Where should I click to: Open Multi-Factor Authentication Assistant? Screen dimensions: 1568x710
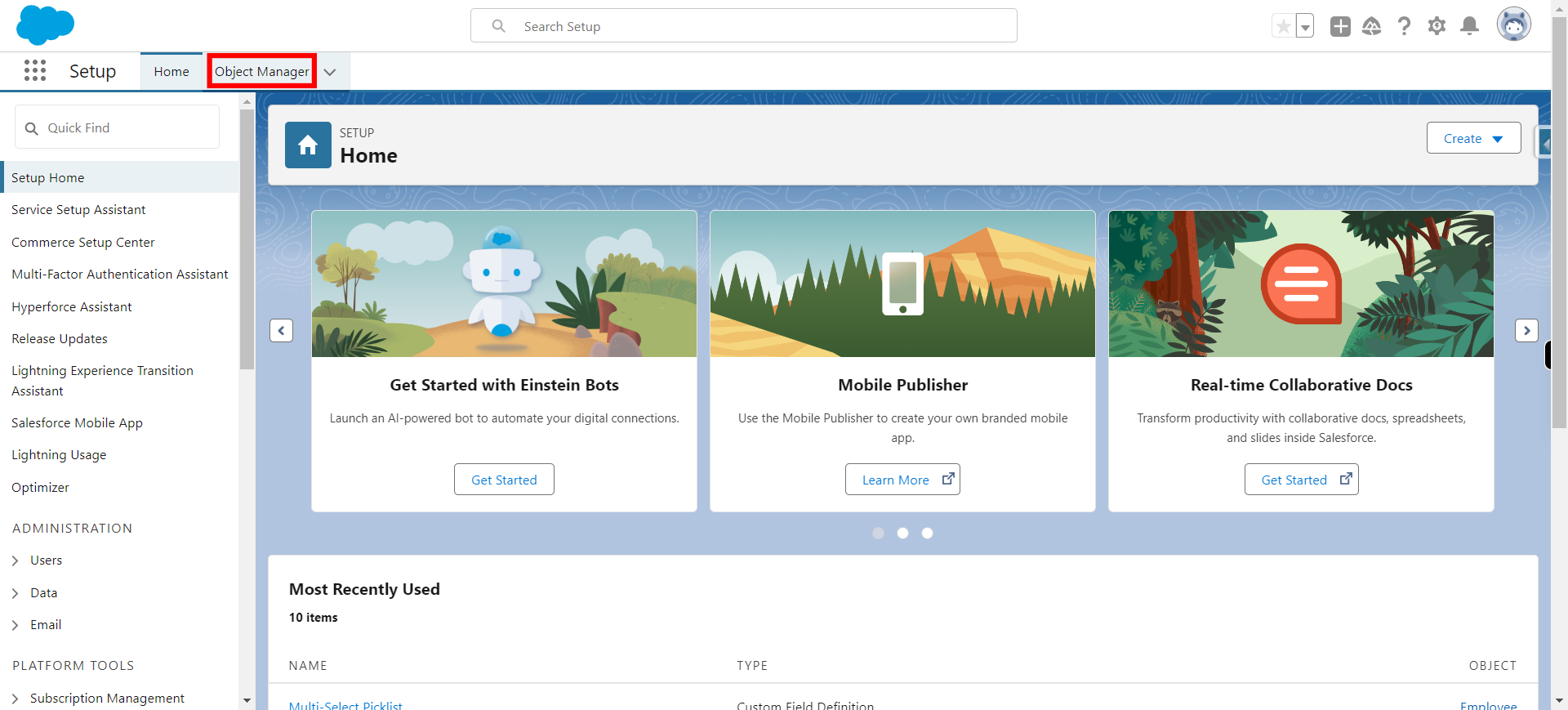(120, 275)
